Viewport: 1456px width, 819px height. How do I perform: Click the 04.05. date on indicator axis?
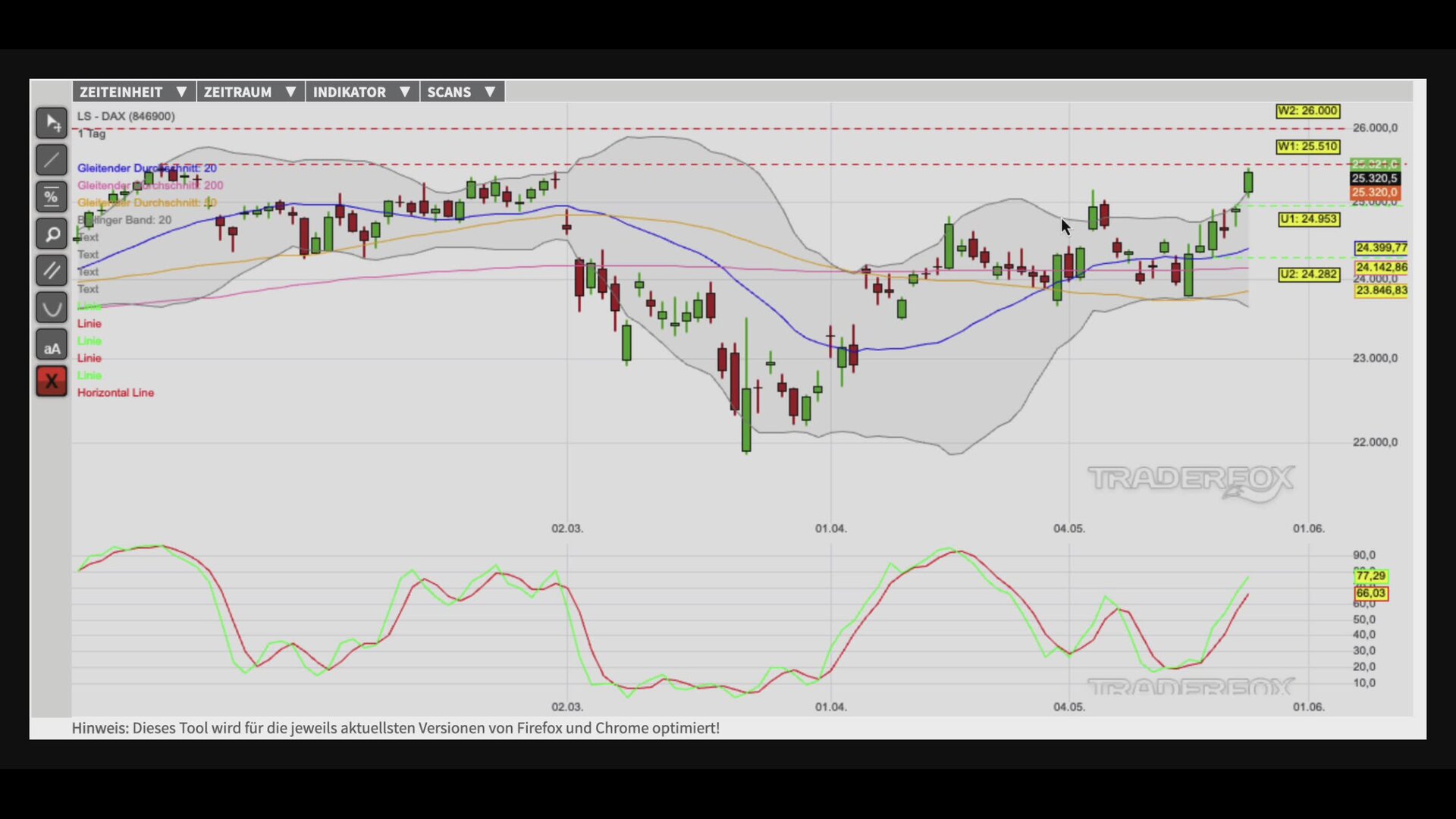(x=1069, y=707)
